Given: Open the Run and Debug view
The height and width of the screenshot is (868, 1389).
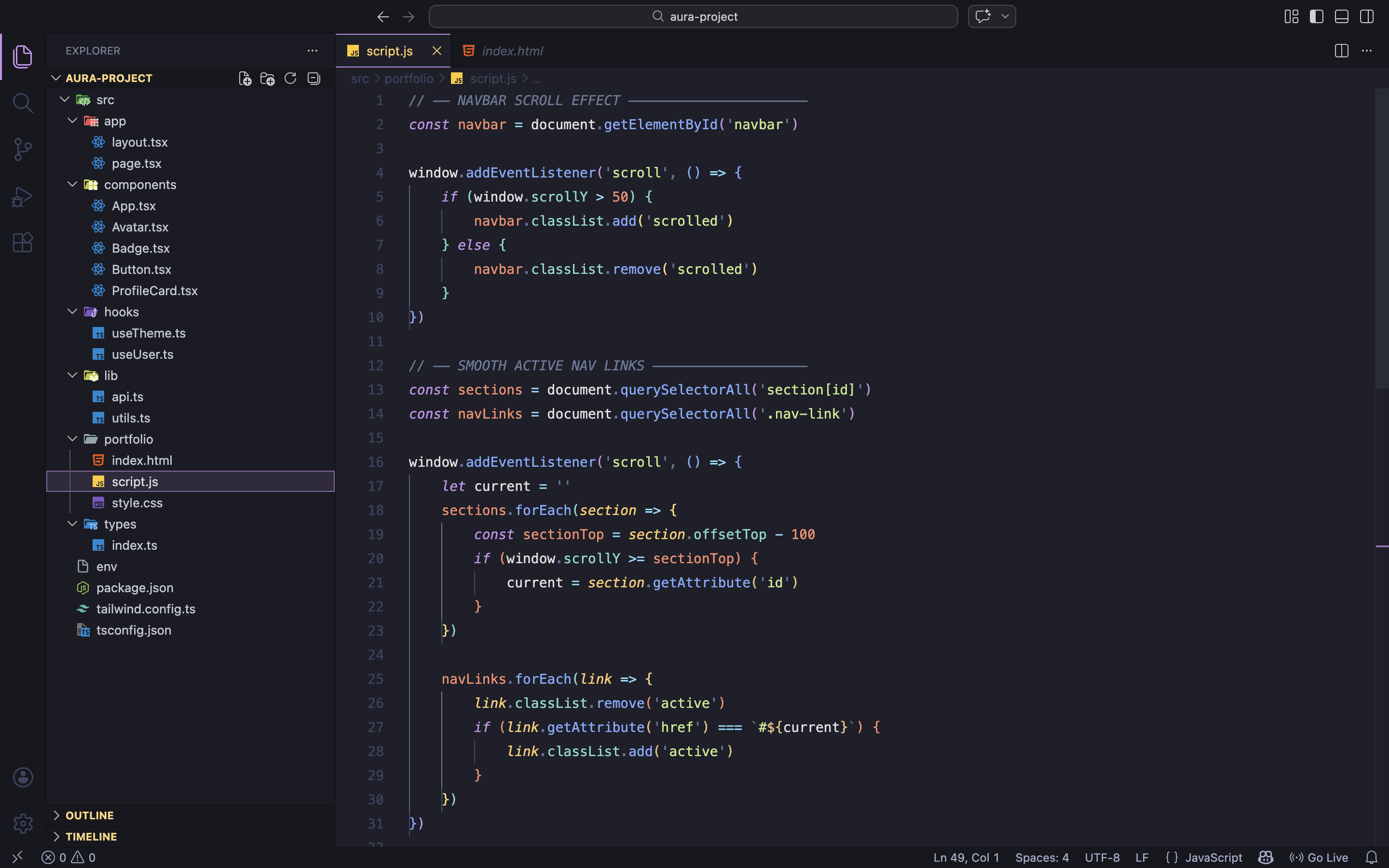Looking at the screenshot, I should (22, 197).
